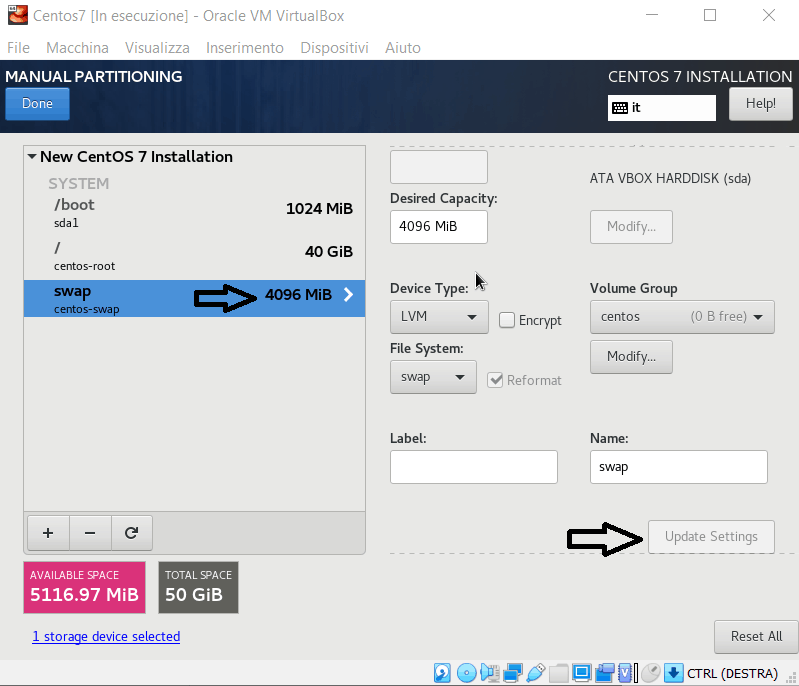
Task: Open the Device Type LVM dropdown
Action: click(439, 317)
